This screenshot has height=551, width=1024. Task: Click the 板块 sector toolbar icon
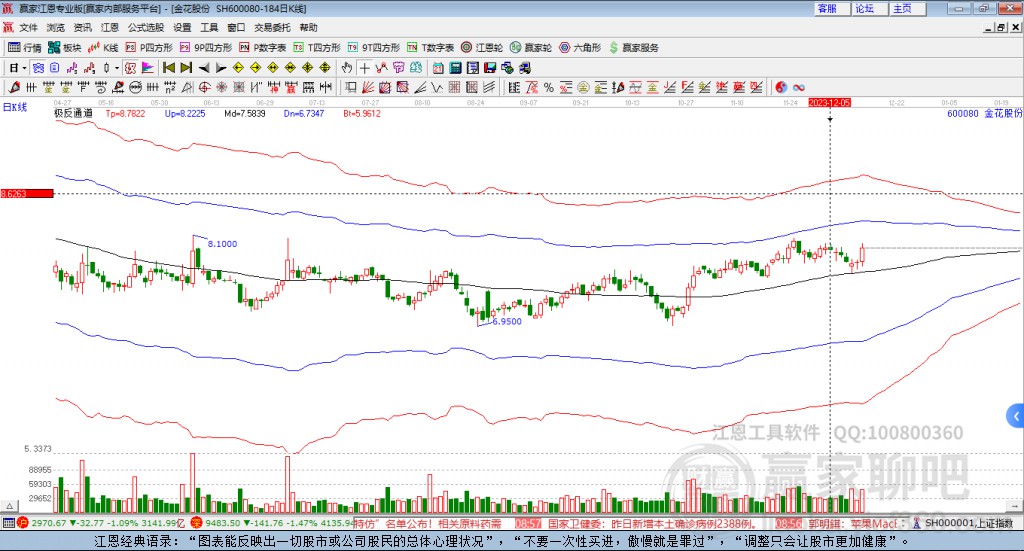[x=66, y=47]
